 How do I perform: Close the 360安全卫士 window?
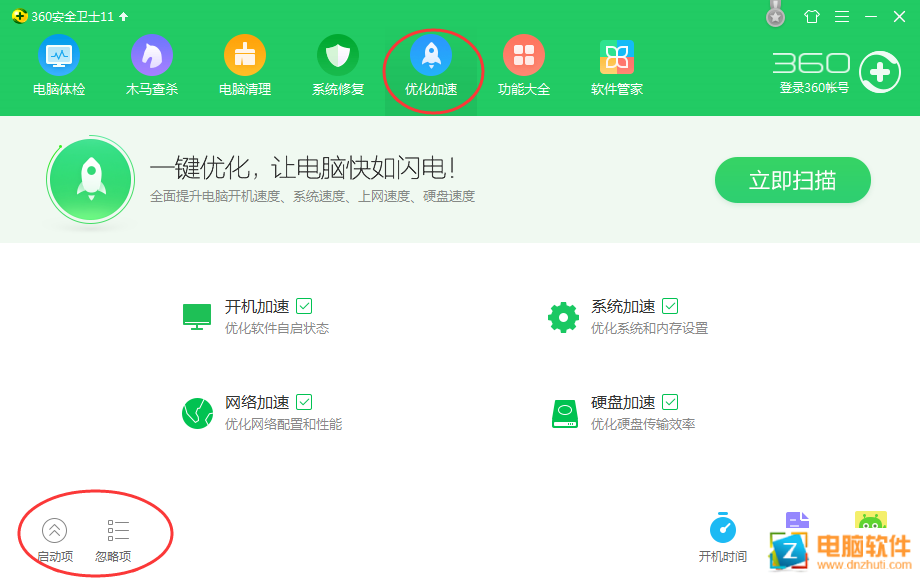point(899,16)
